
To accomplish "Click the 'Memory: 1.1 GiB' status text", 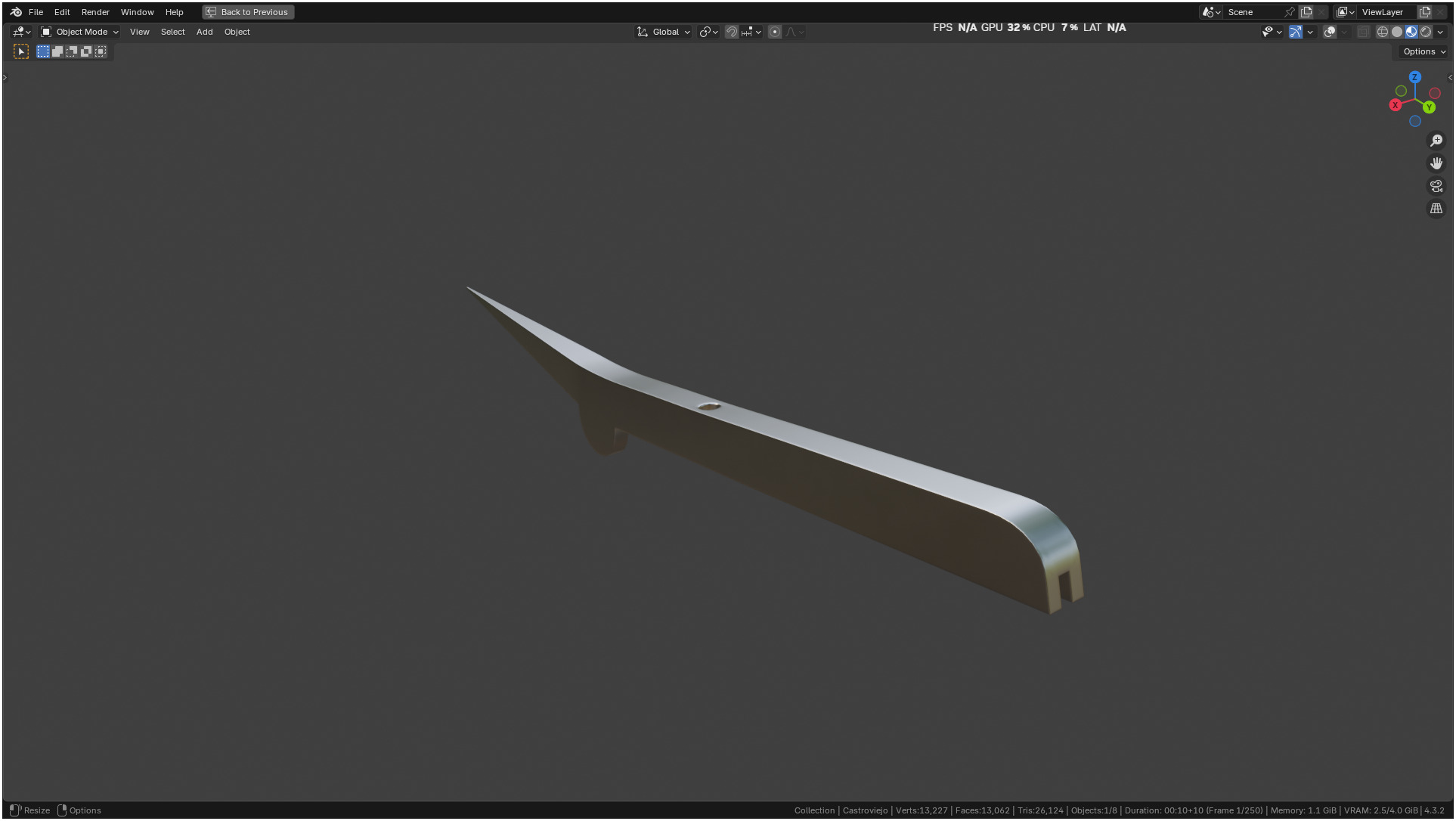I will [1303, 810].
